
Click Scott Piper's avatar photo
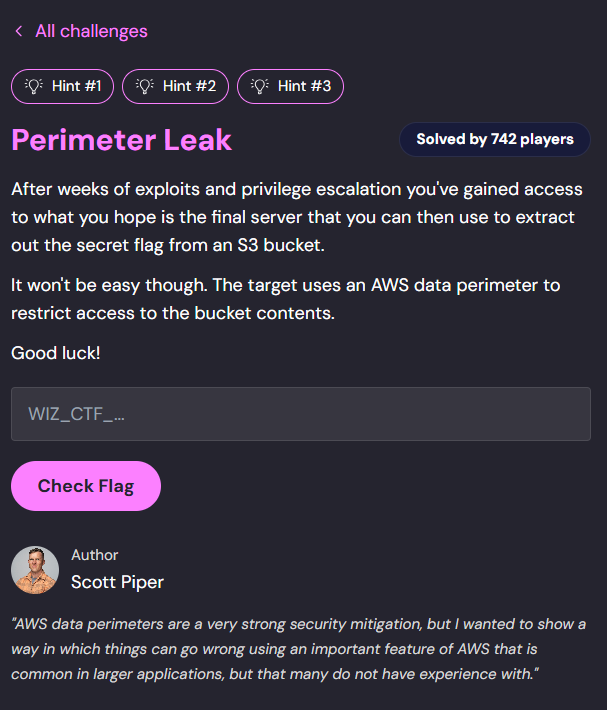point(35,570)
